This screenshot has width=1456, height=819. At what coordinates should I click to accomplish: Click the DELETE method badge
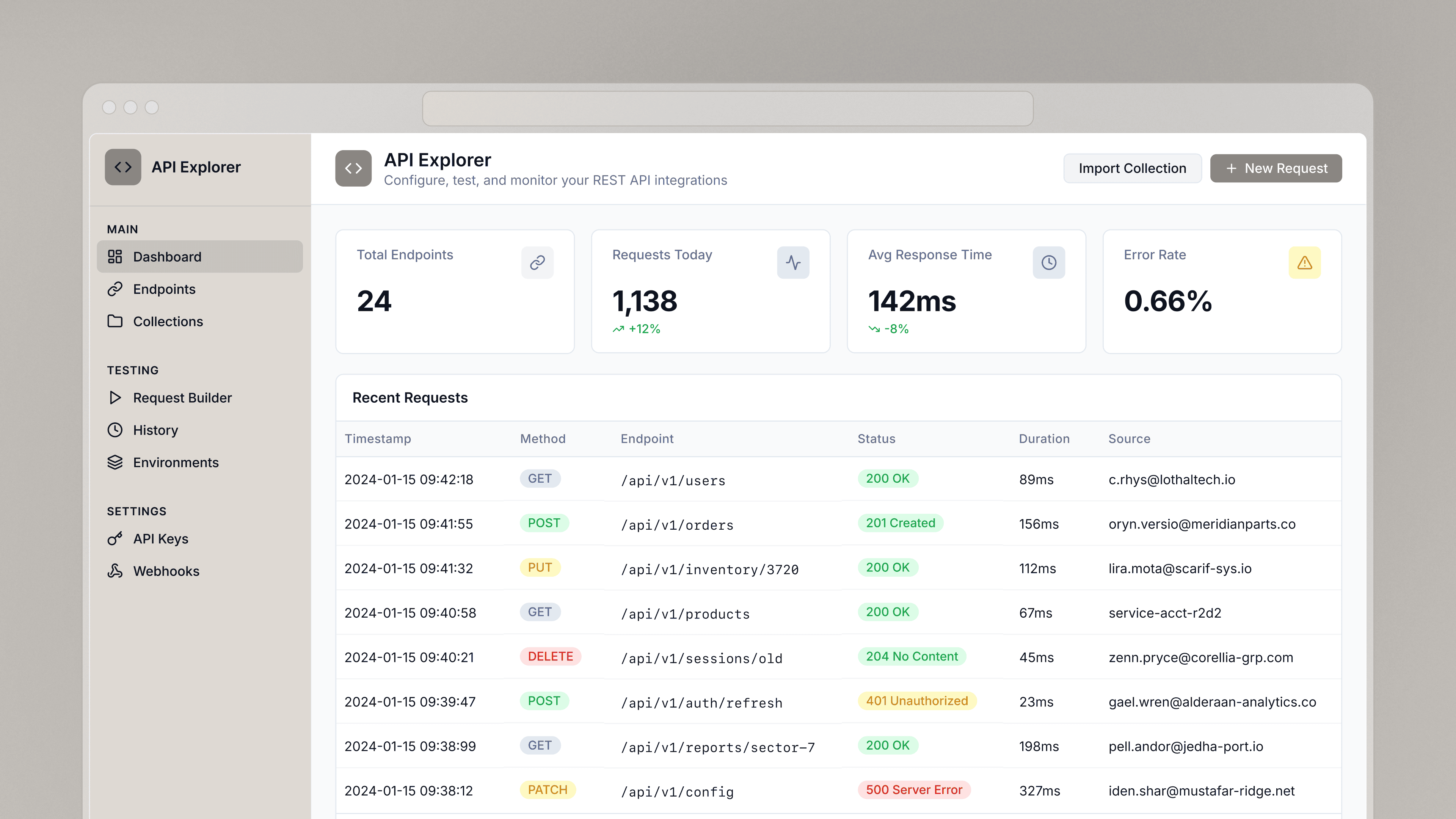551,656
